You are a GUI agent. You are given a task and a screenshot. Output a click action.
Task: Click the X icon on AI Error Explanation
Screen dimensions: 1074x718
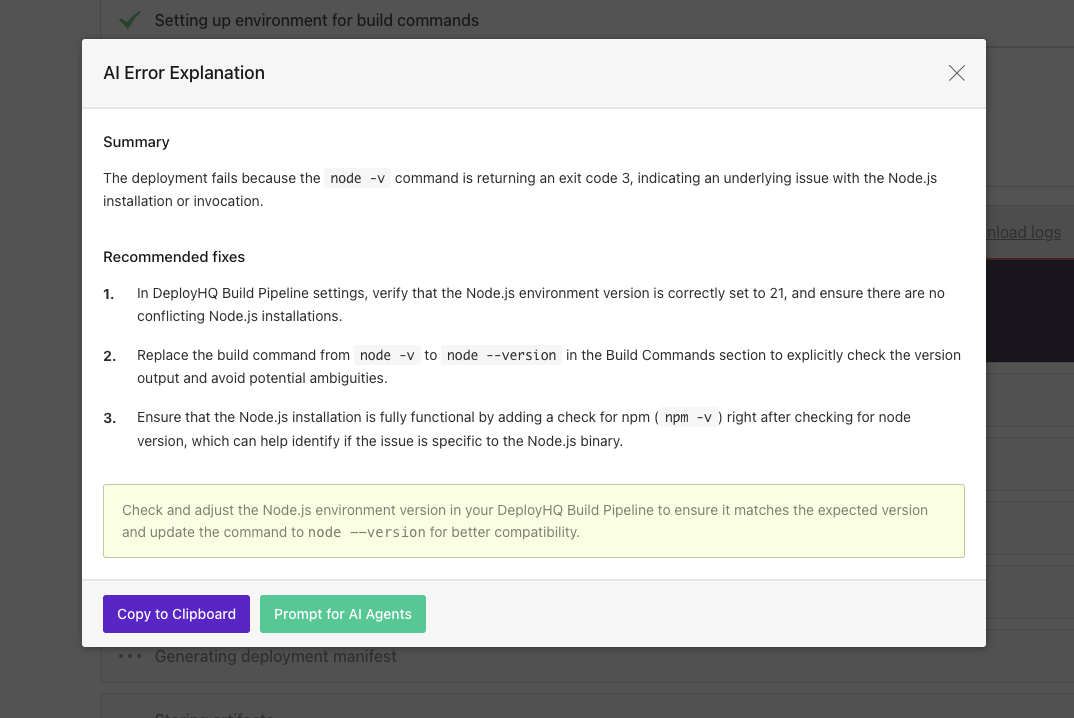[956, 73]
